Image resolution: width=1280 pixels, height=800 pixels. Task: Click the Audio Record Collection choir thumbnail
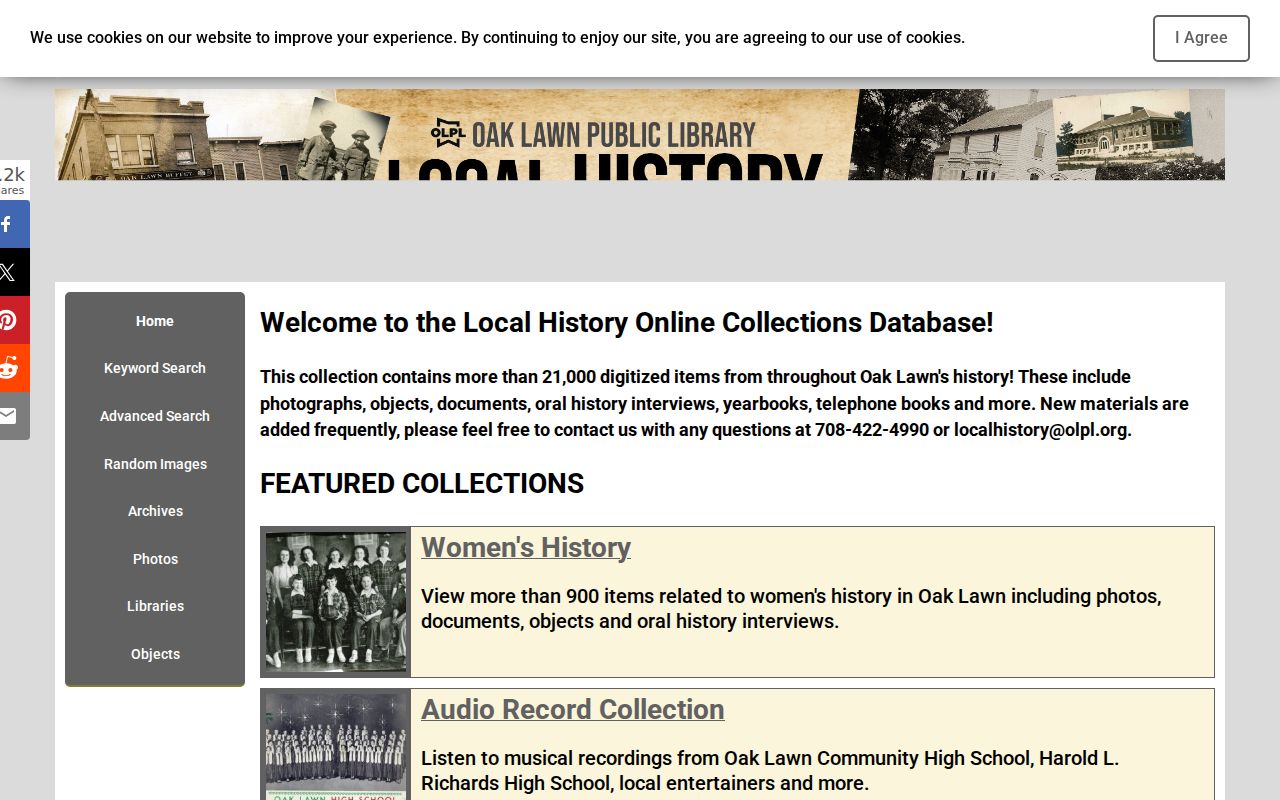tap(336, 747)
